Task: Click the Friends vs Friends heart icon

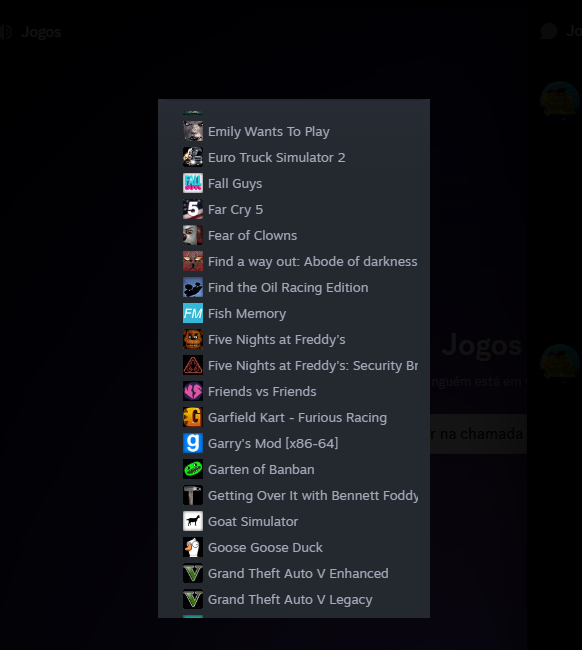Action: (193, 391)
